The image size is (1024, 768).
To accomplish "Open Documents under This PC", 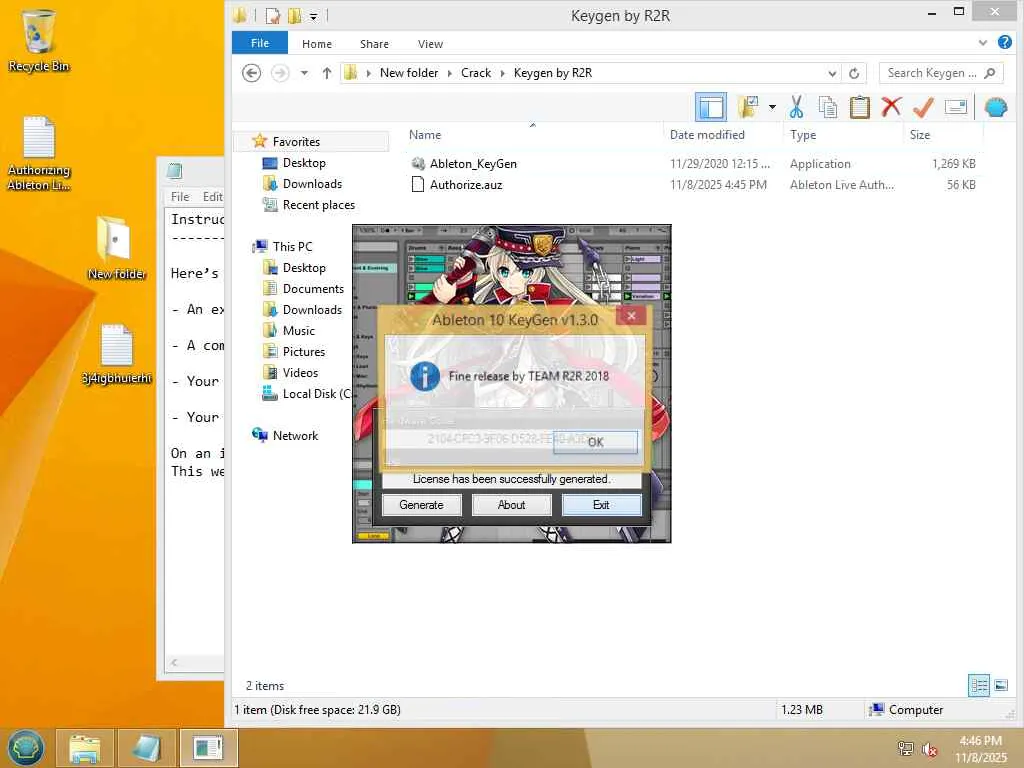I will click(x=313, y=289).
